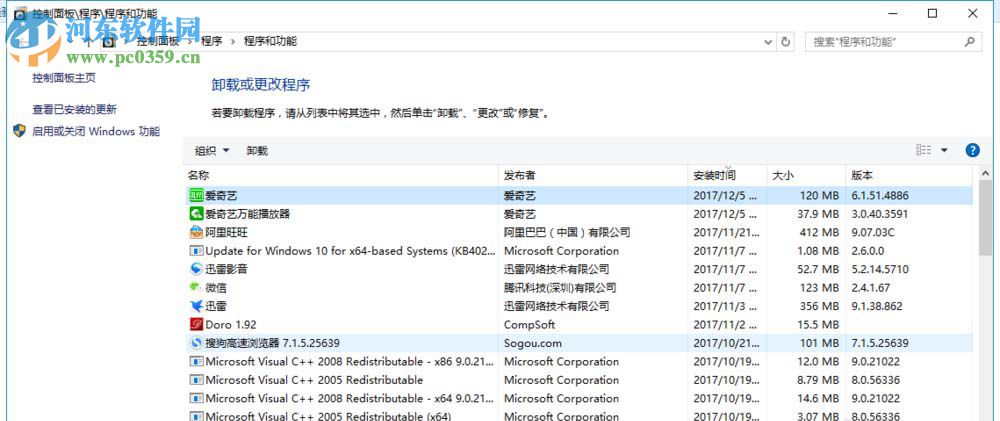The image size is (1000, 421).
Task: Click the 52.7 MB size cell
Action: (x=818, y=269)
